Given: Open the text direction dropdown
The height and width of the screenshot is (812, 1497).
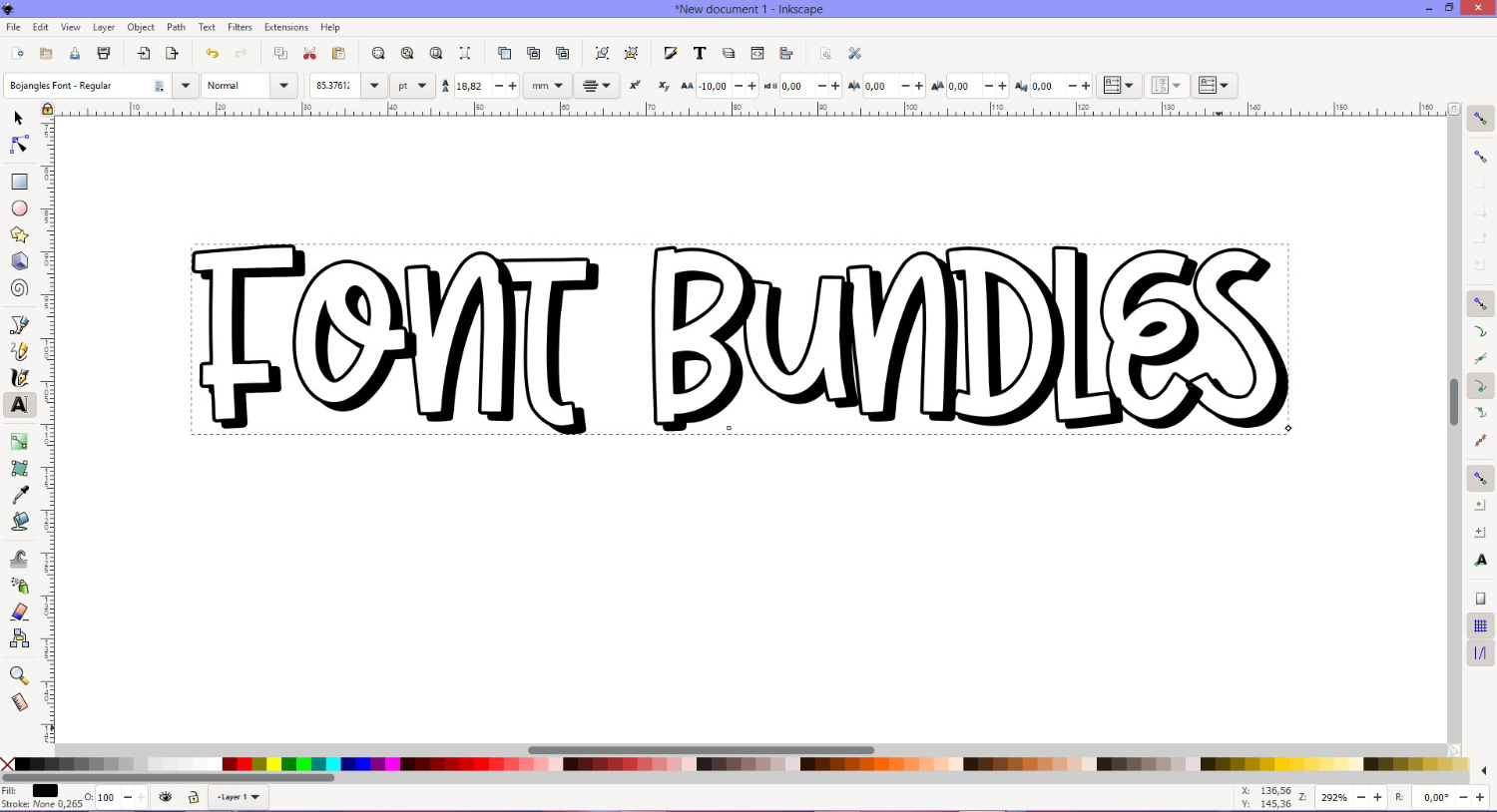Looking at the screenshot, I should pyautogui.click(x=1215, y=86).
